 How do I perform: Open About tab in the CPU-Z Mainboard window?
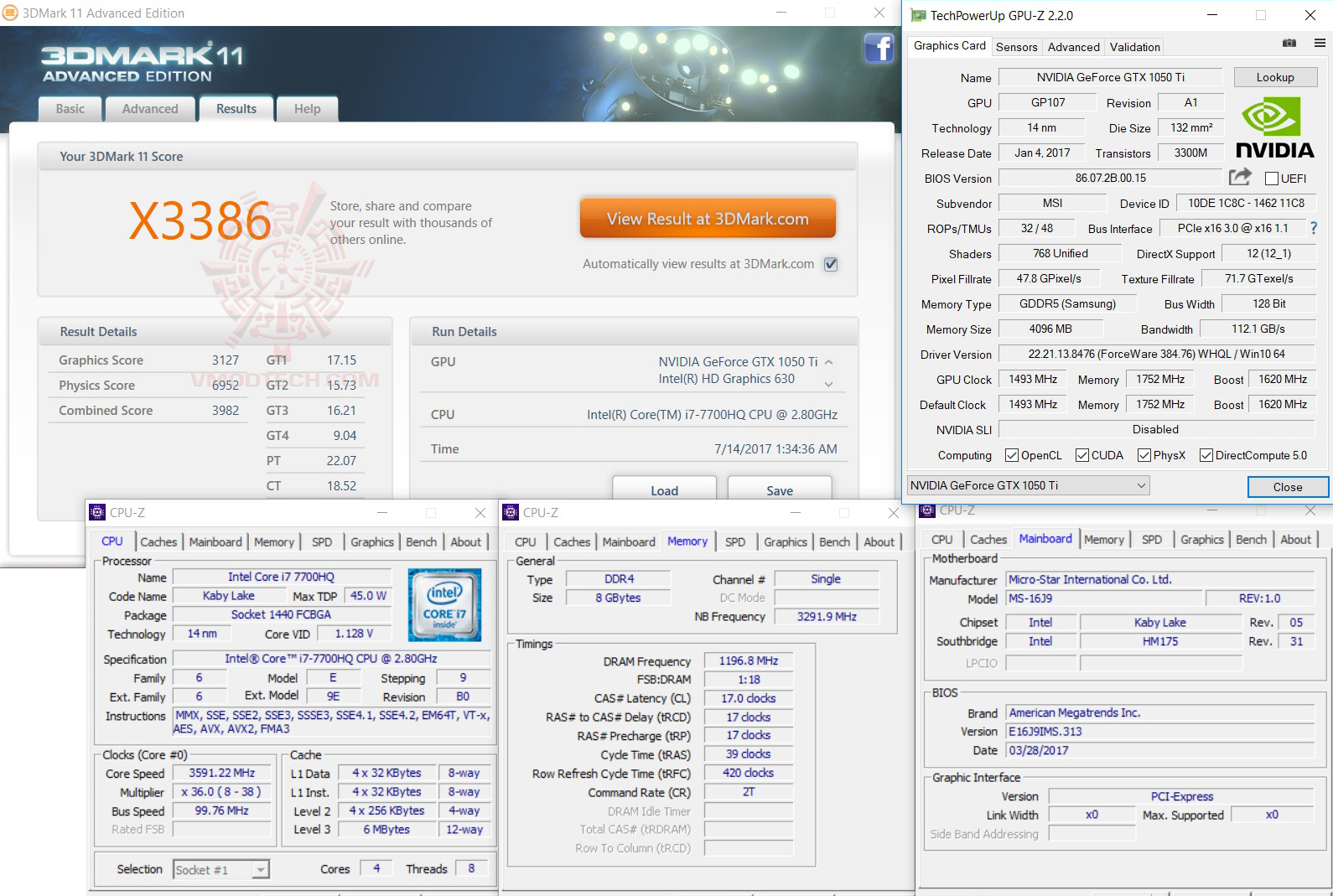coord(1295,540)
